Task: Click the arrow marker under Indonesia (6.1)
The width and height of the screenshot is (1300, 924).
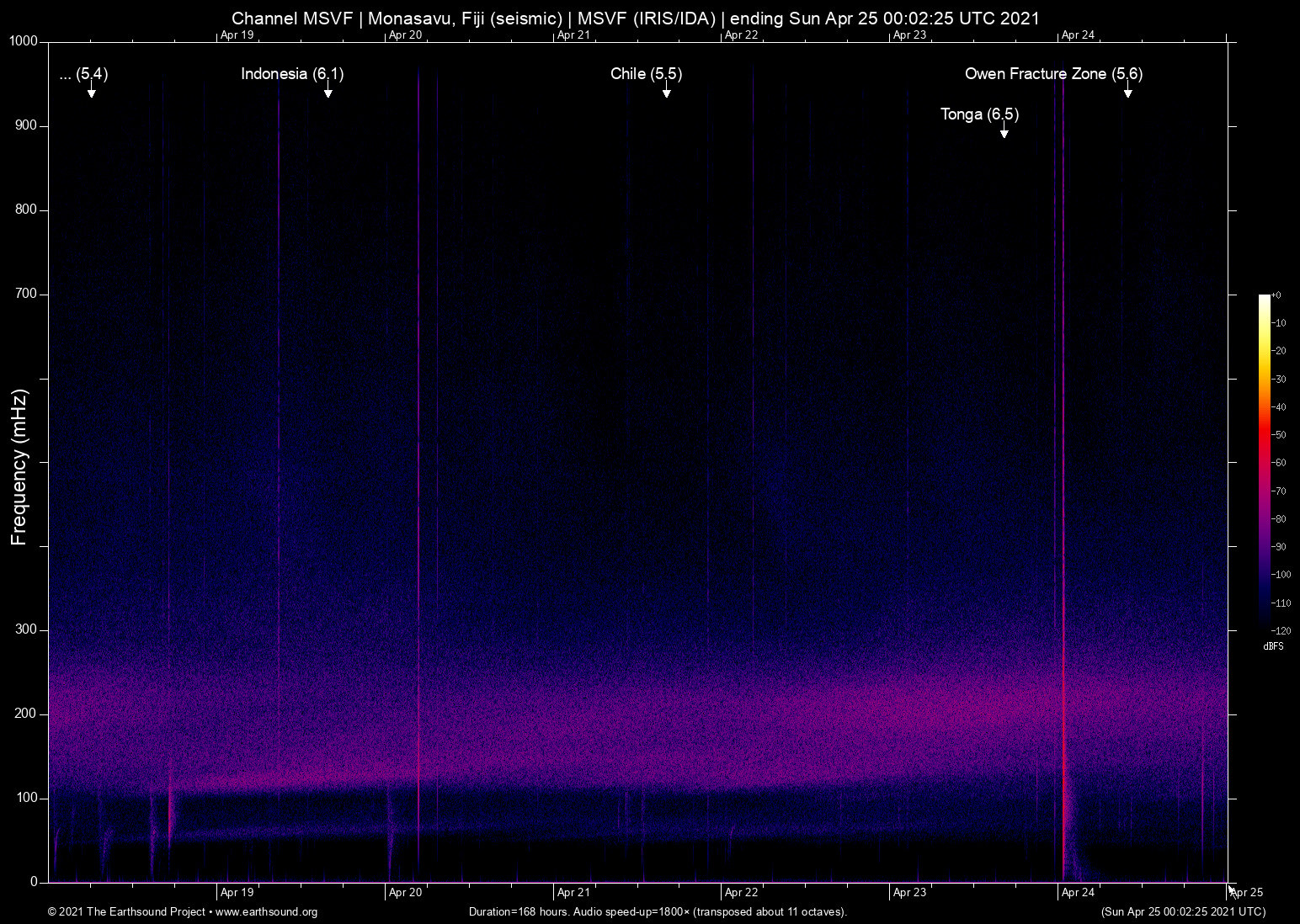Action: coord(328,93)
